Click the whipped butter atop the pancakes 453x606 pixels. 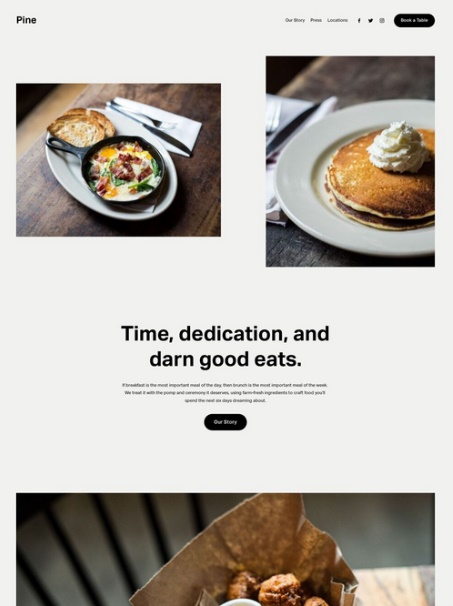pos(397,148)
